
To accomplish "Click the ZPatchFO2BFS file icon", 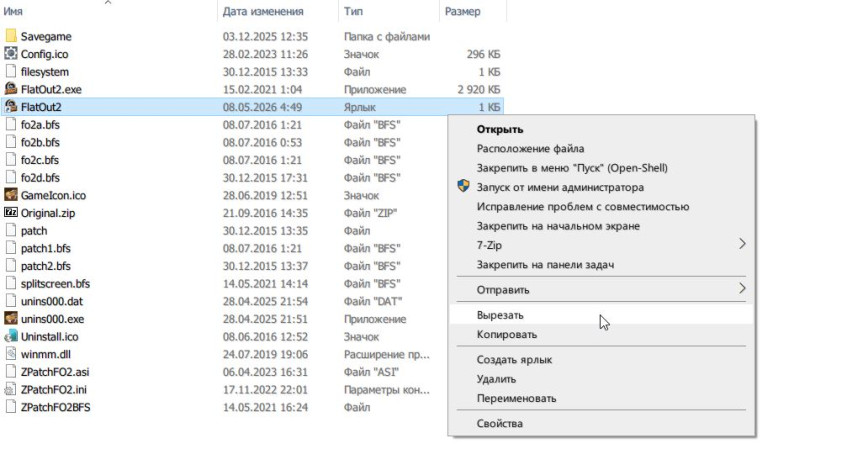I will [11, 407].
